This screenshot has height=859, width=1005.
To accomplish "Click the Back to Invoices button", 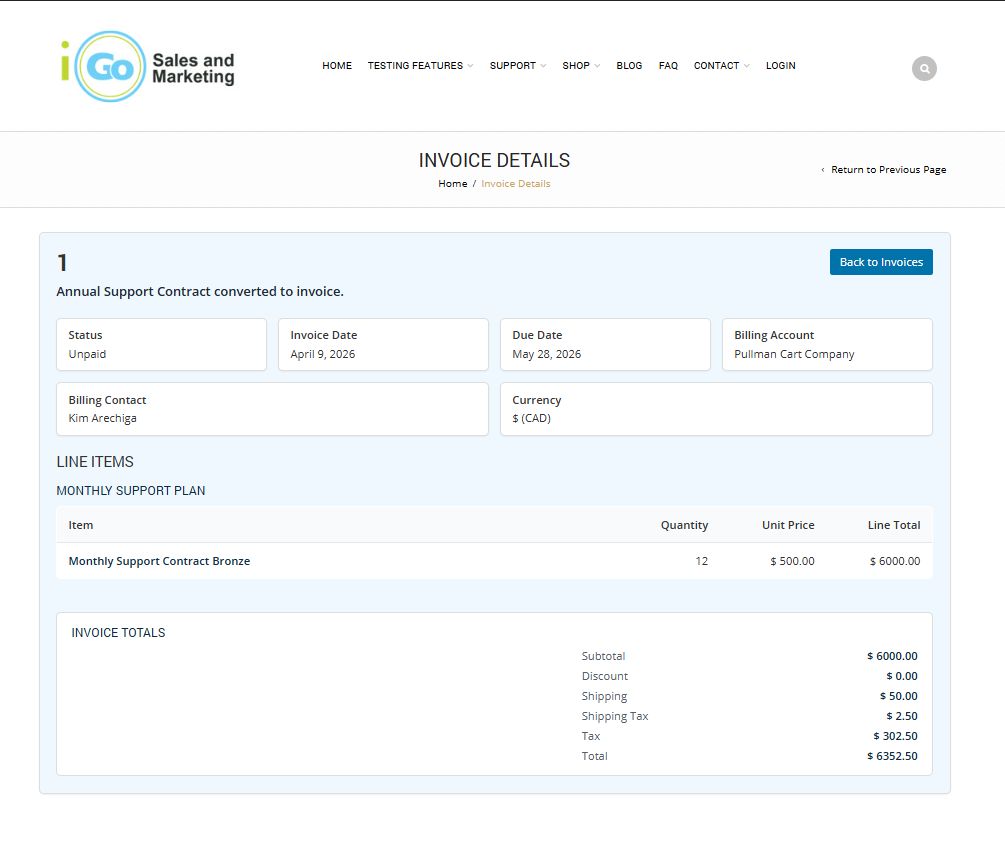I will pyautogui.click(x=881, y=262).
